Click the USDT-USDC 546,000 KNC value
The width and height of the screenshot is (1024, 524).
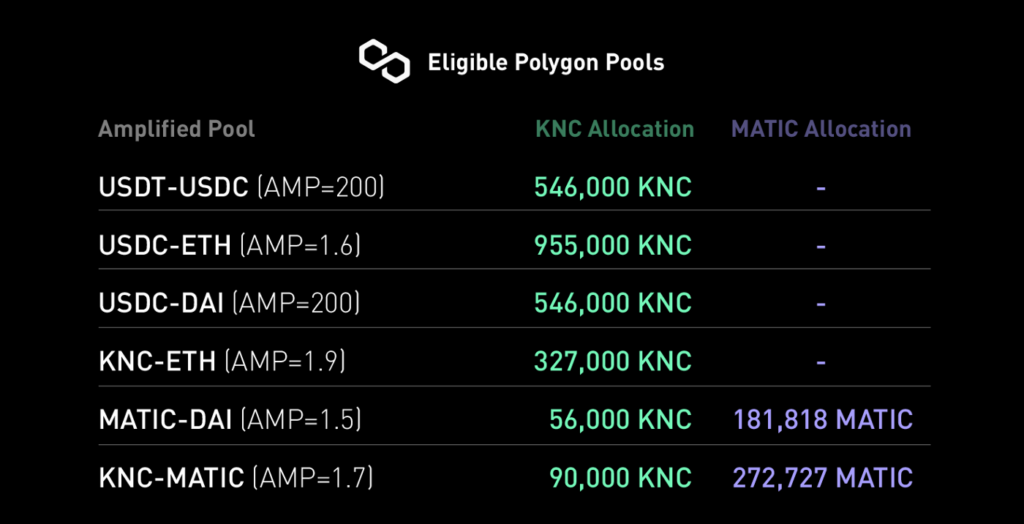pyautogui.click(x=613, y=188)
